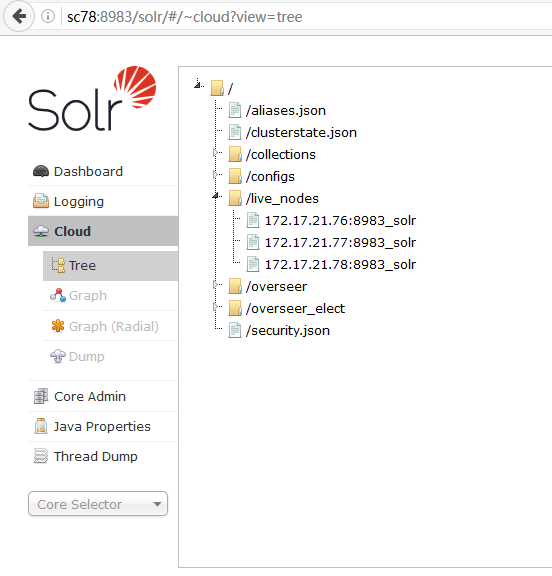Click the Java Properties jar icon

click(41, 426)
